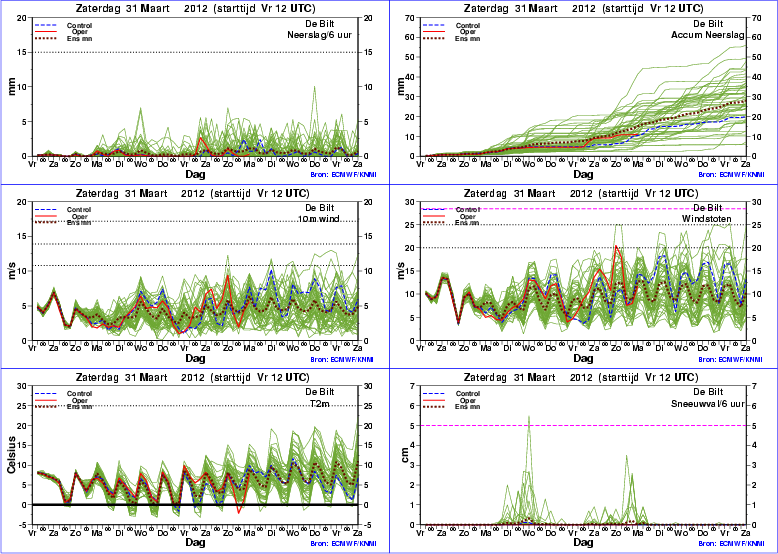
Task: Click 'De Bilt' location in Sneeuwval chart
Action: point(708,392)
